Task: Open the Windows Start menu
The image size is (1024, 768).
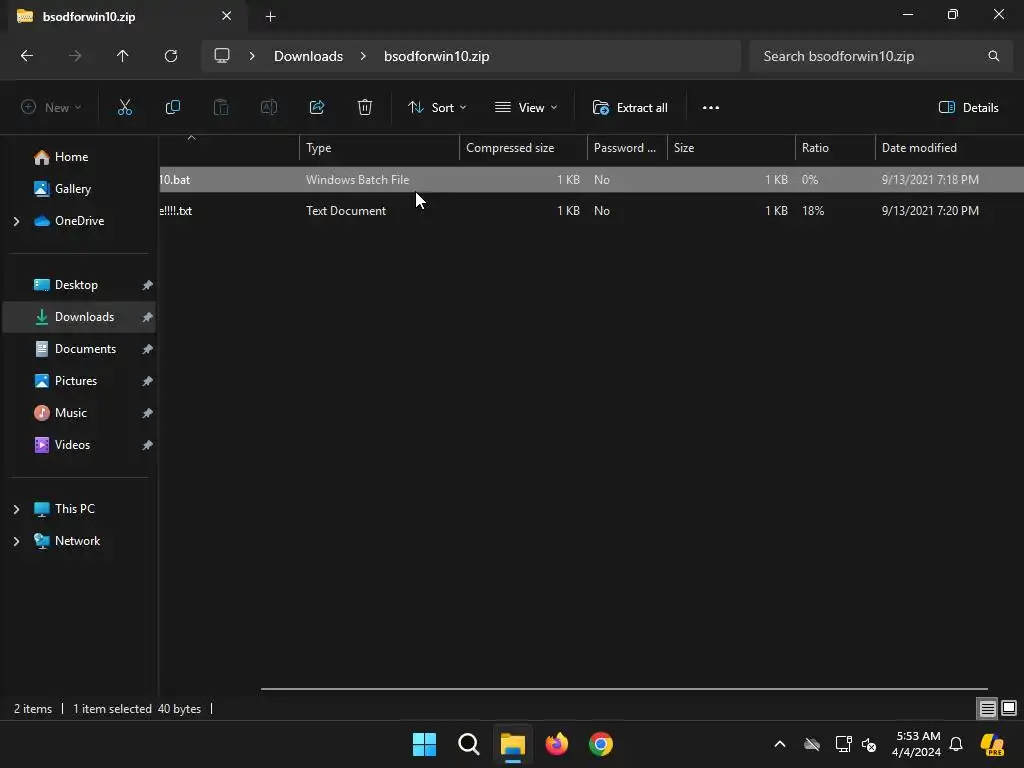Action: pyautogui.click(x=424, y=744)
